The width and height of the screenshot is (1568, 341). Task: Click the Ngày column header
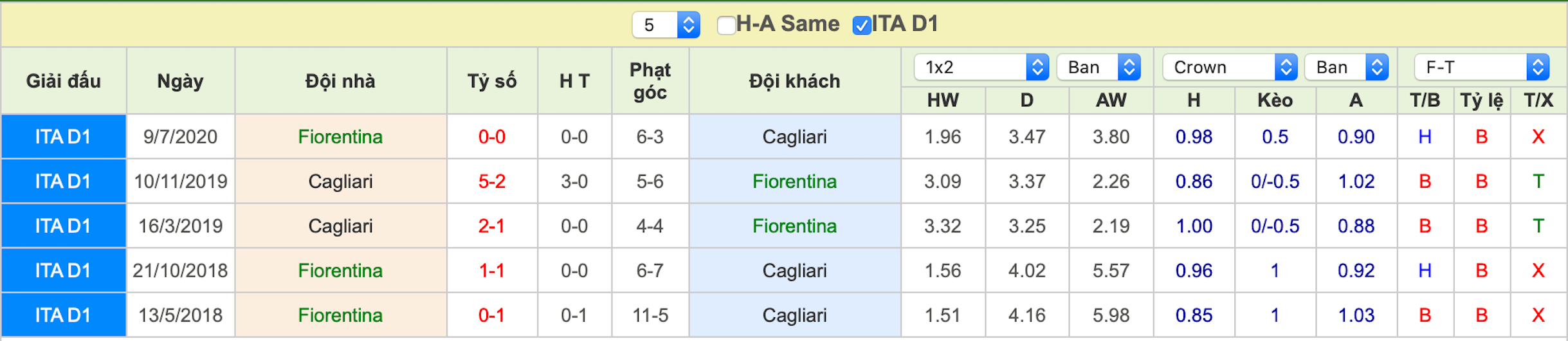click(181, 81)
